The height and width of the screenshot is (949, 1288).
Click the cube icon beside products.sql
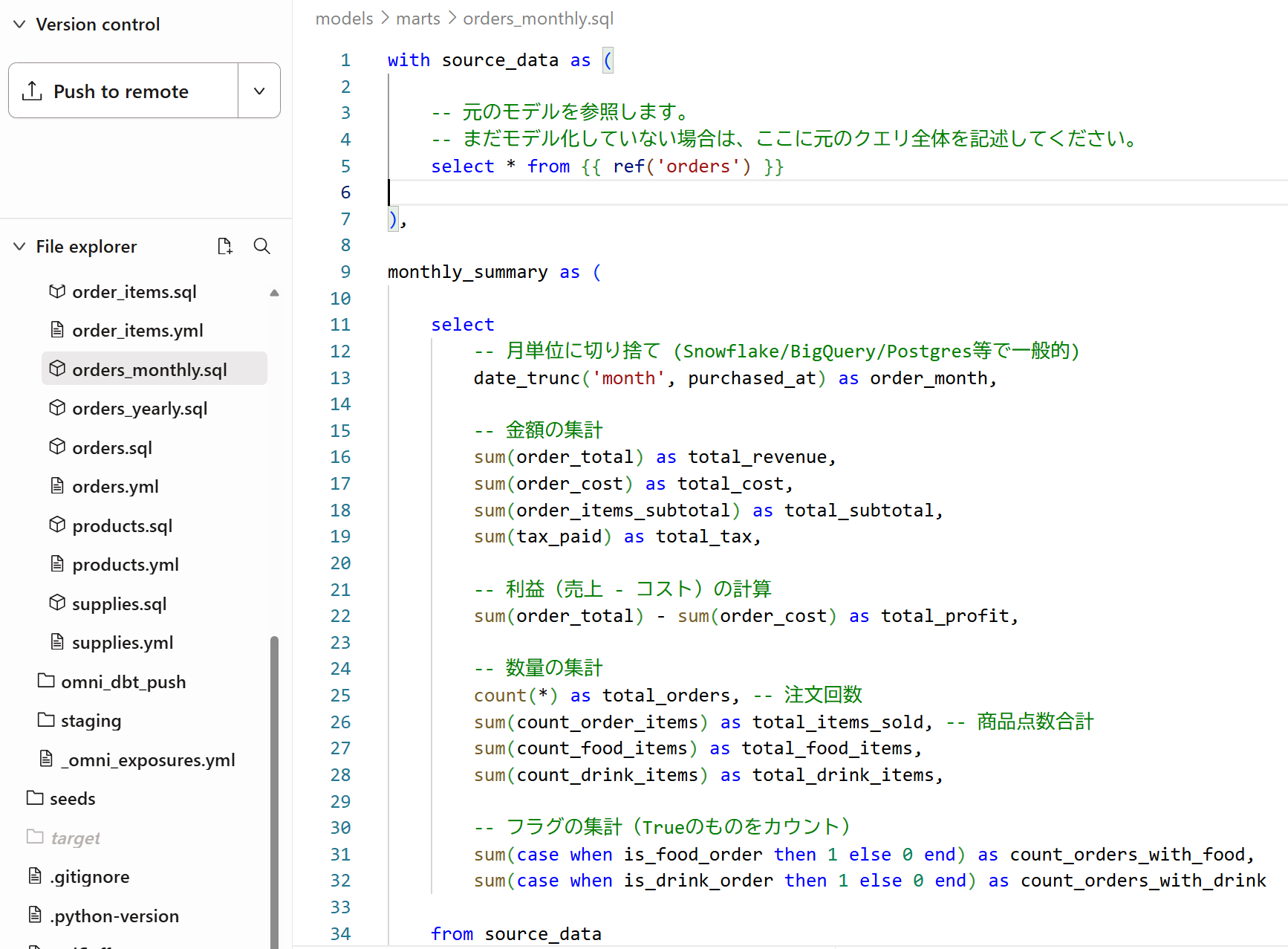coord(57,525)
